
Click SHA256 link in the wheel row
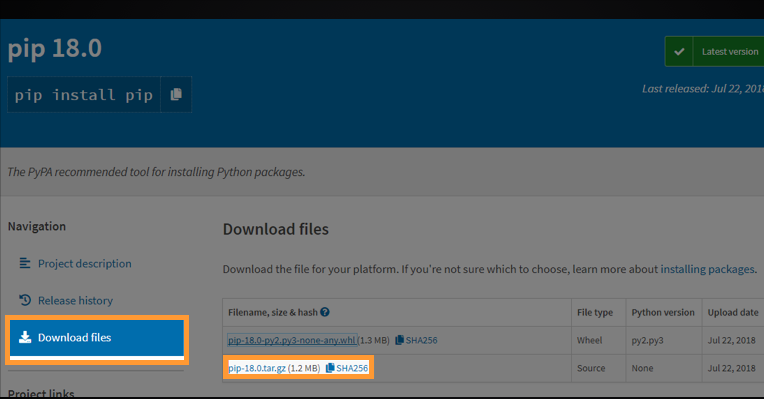(x=421, y=340)
